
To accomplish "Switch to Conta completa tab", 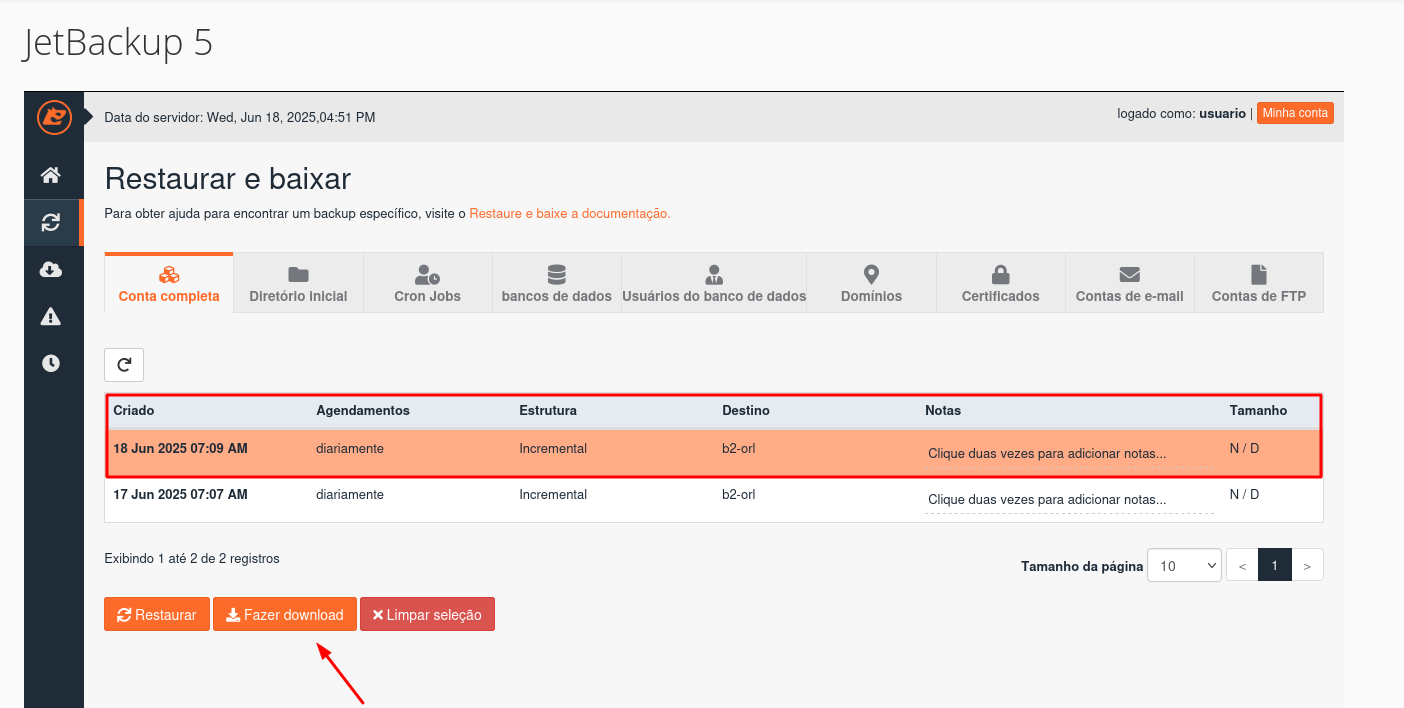I will click(x=169, y=284).
